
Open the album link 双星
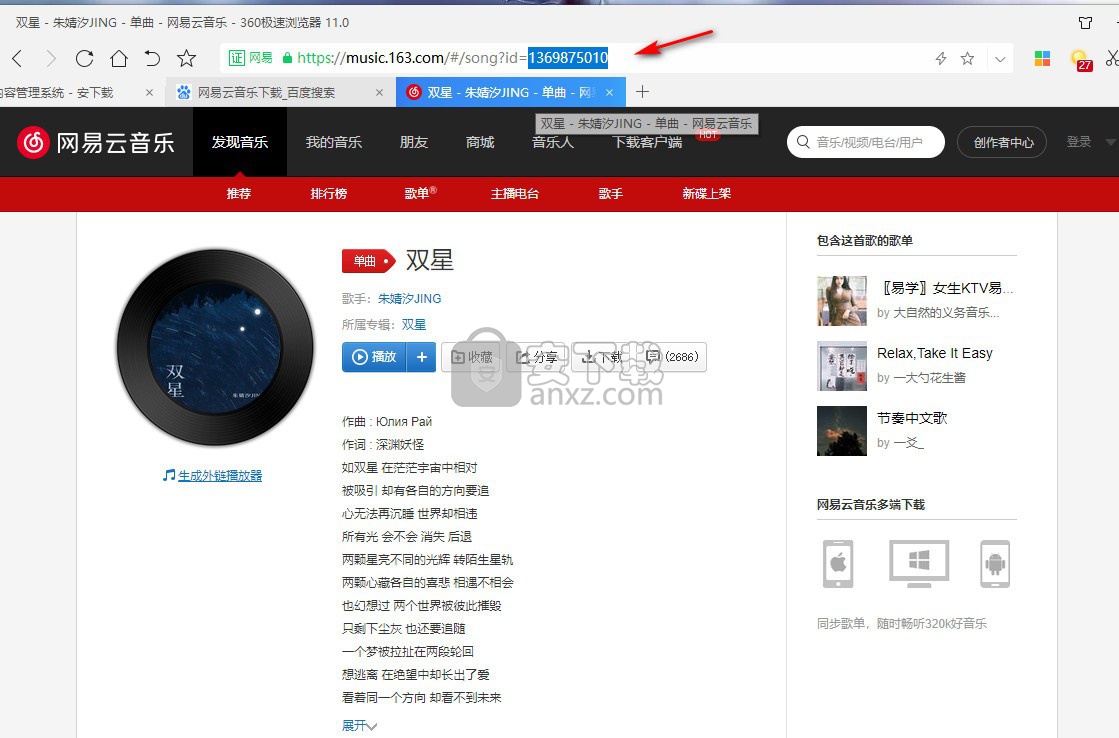[x=414, y=325]
